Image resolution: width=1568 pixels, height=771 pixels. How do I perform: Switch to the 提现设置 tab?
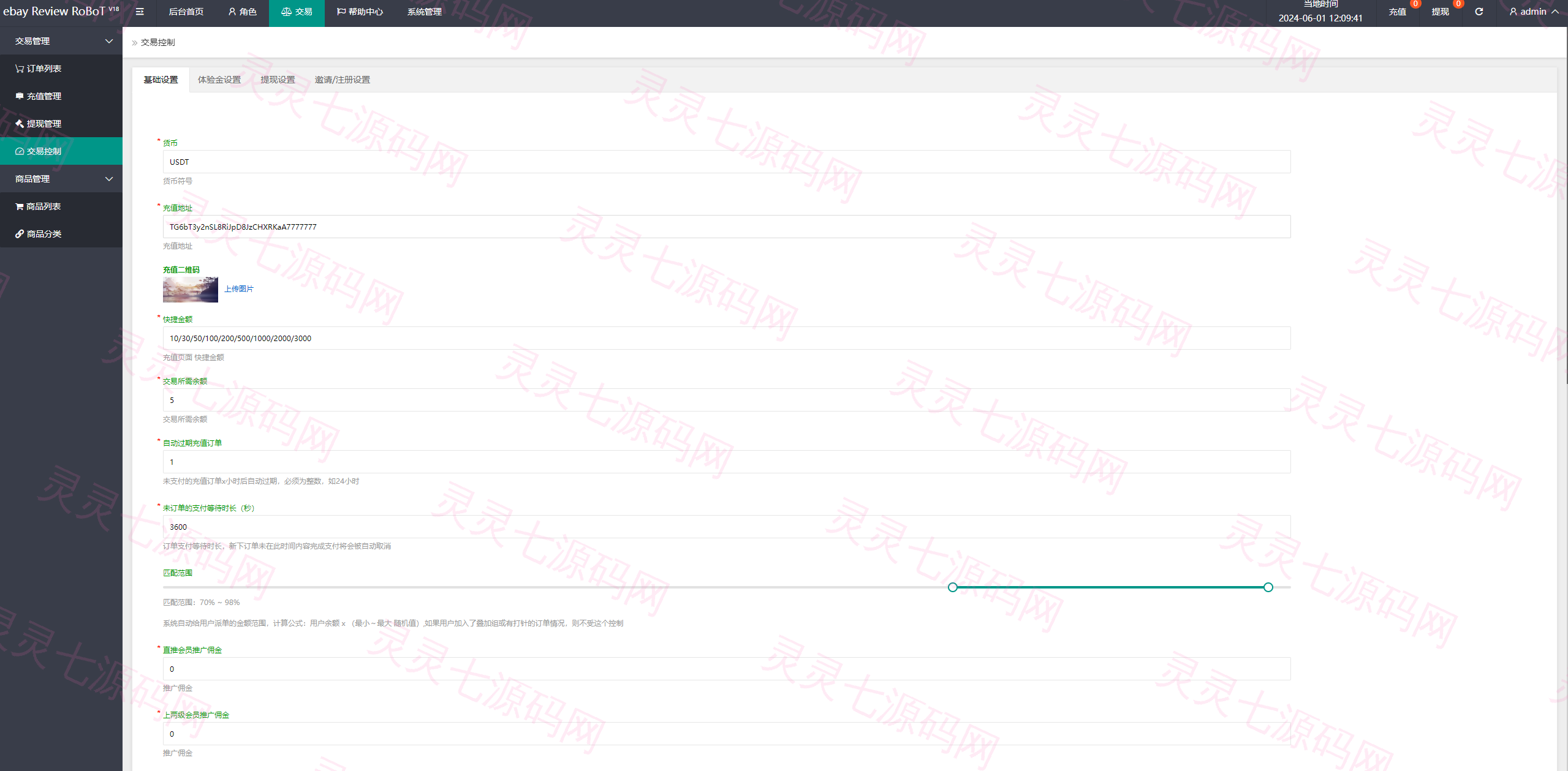(278, 80)
